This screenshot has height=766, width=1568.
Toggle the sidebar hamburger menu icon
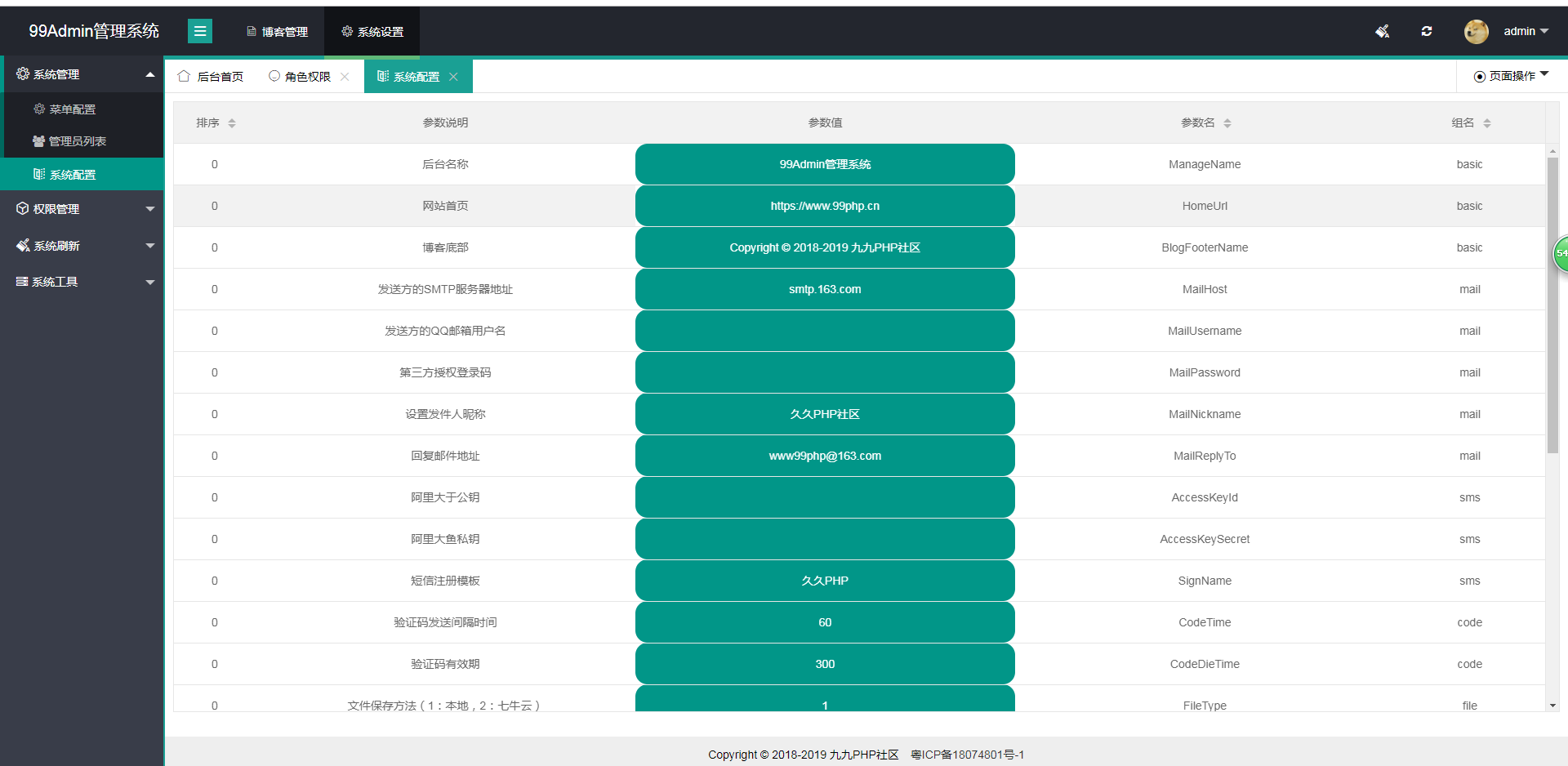pos(199,31)
